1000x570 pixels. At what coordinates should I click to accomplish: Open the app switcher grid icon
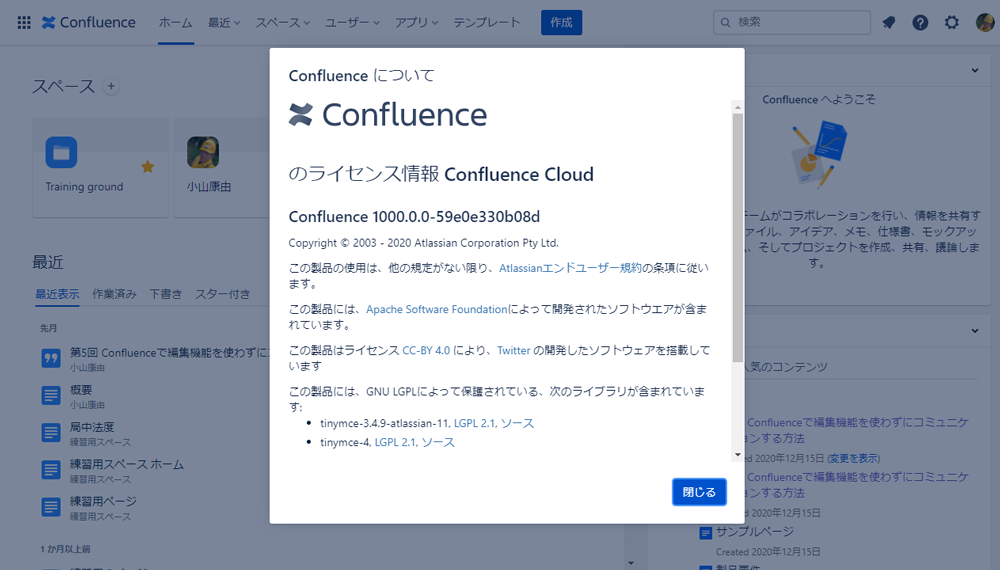[x=24, y=23]
